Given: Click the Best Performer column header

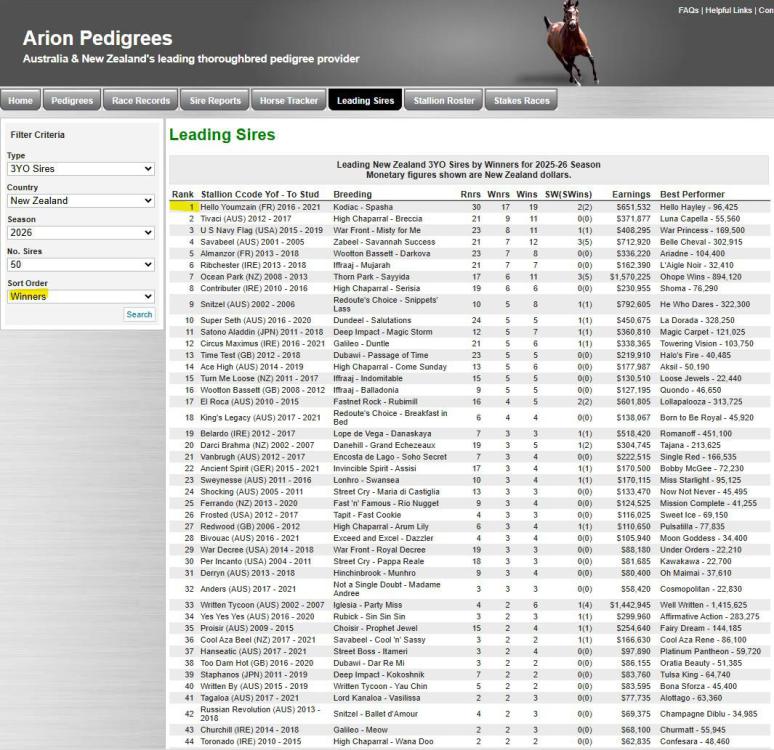Looking at the screenshot, I should pos(693,195).
